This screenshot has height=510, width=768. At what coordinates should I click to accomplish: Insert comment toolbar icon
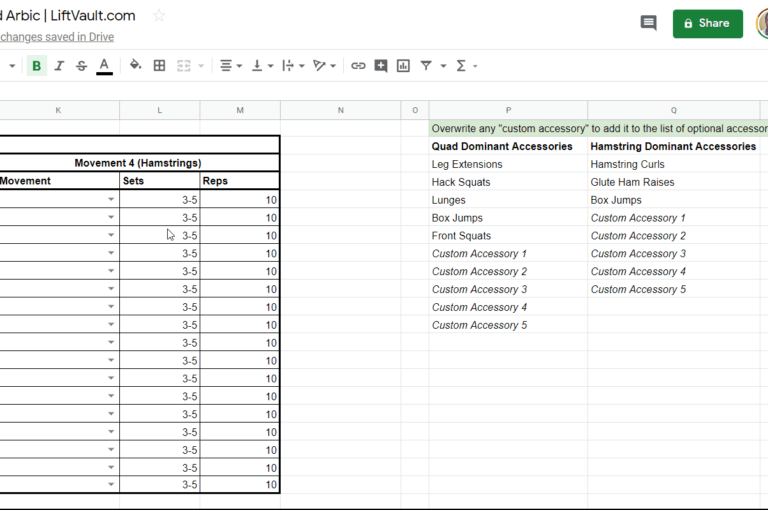[x=381, y=66]
